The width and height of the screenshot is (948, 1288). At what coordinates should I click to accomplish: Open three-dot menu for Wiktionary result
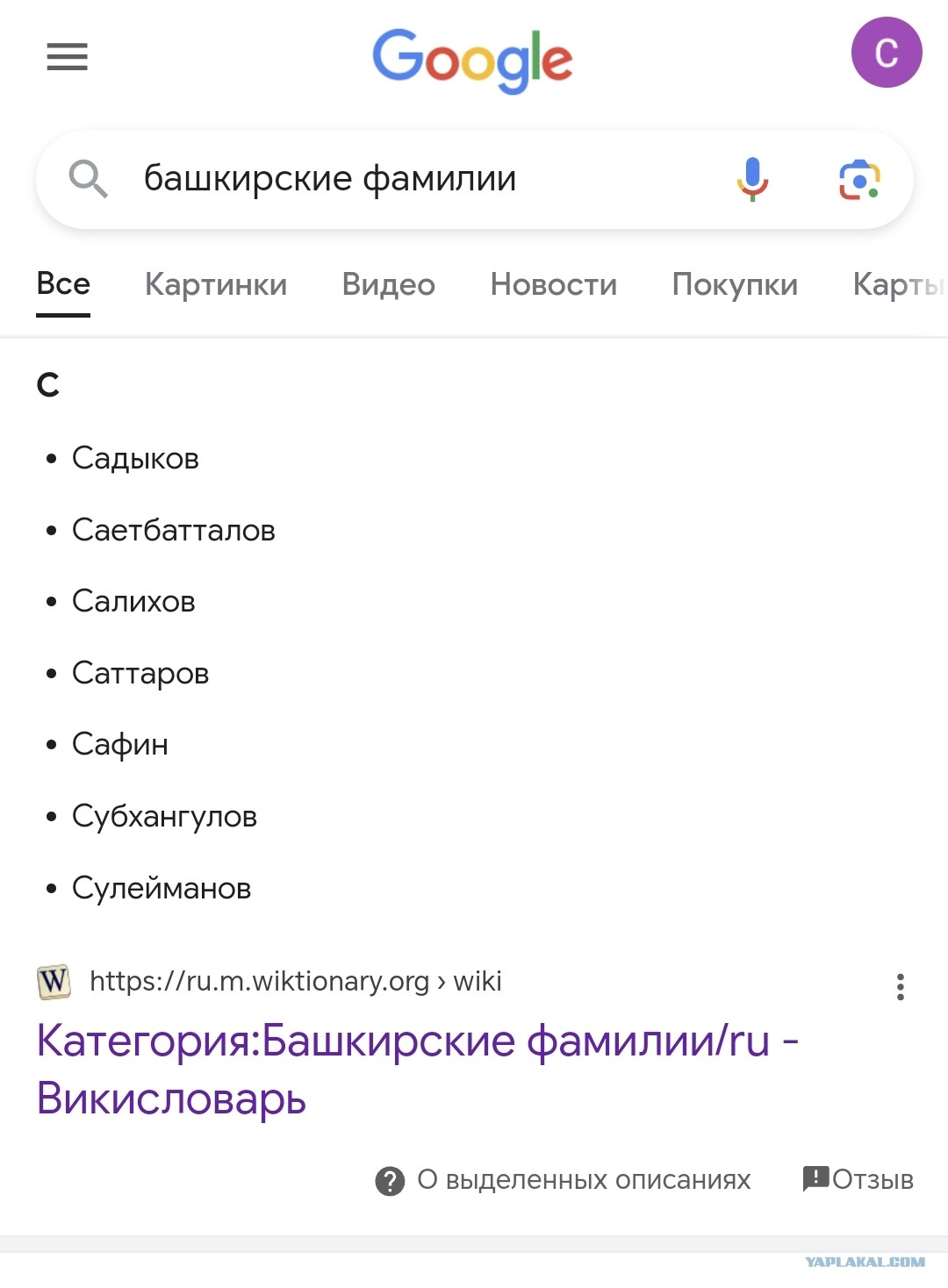coord(900,987)
